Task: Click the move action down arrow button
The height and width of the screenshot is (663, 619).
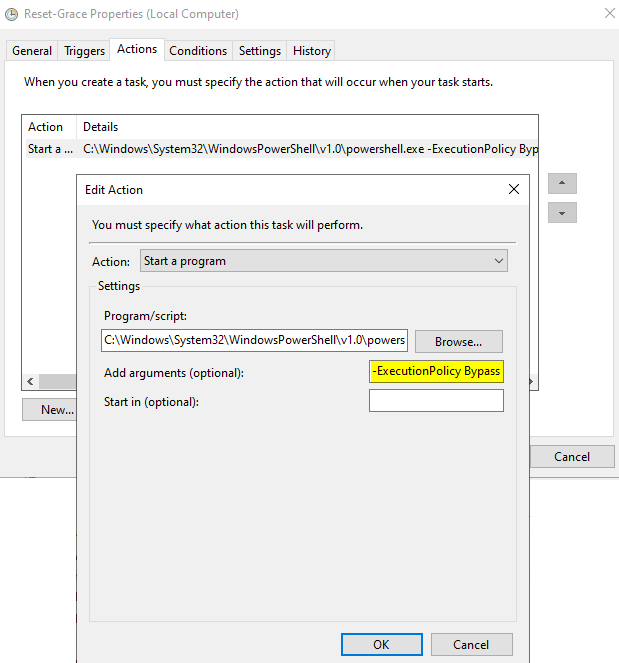Action: coord(562,213)
